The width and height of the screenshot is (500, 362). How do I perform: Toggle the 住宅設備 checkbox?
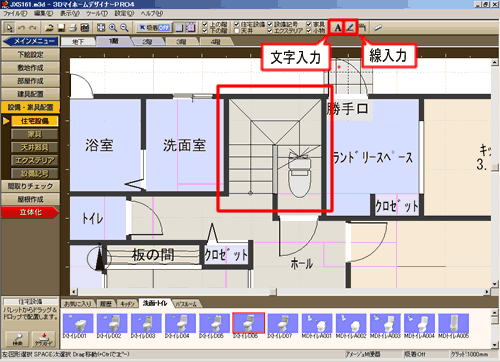pos(237,24)
